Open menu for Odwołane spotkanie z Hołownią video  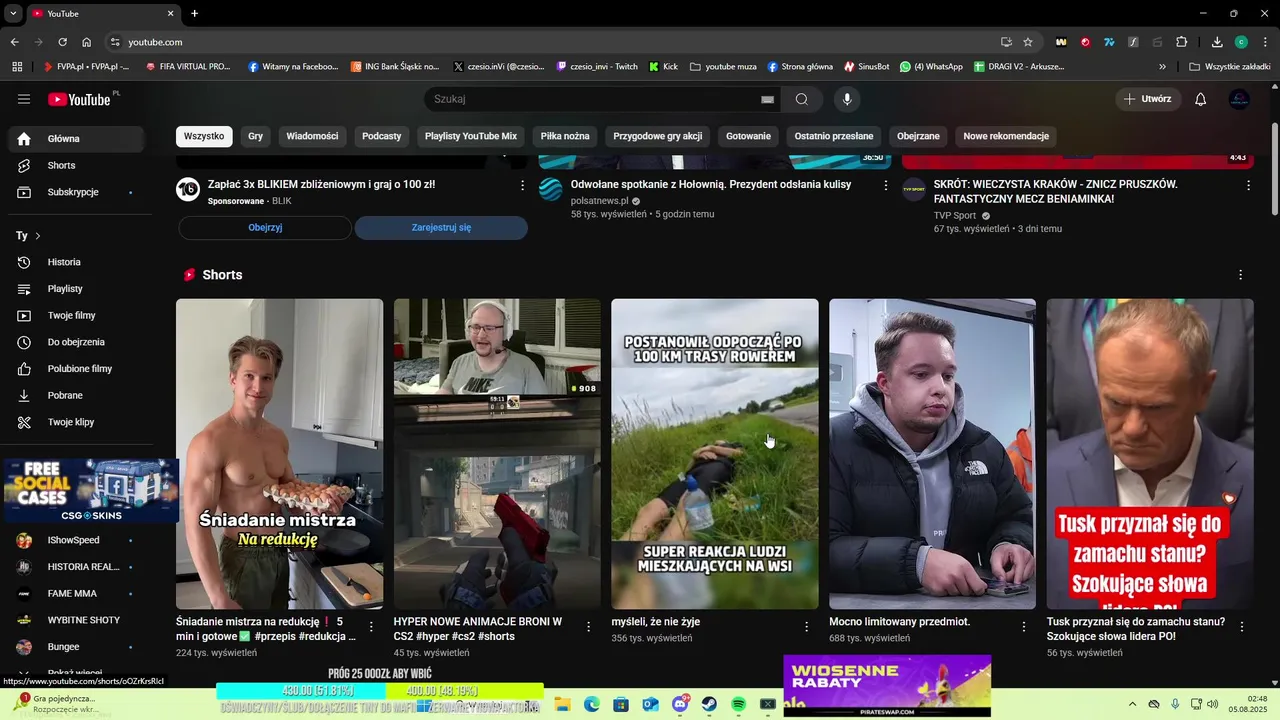point(885,185)
